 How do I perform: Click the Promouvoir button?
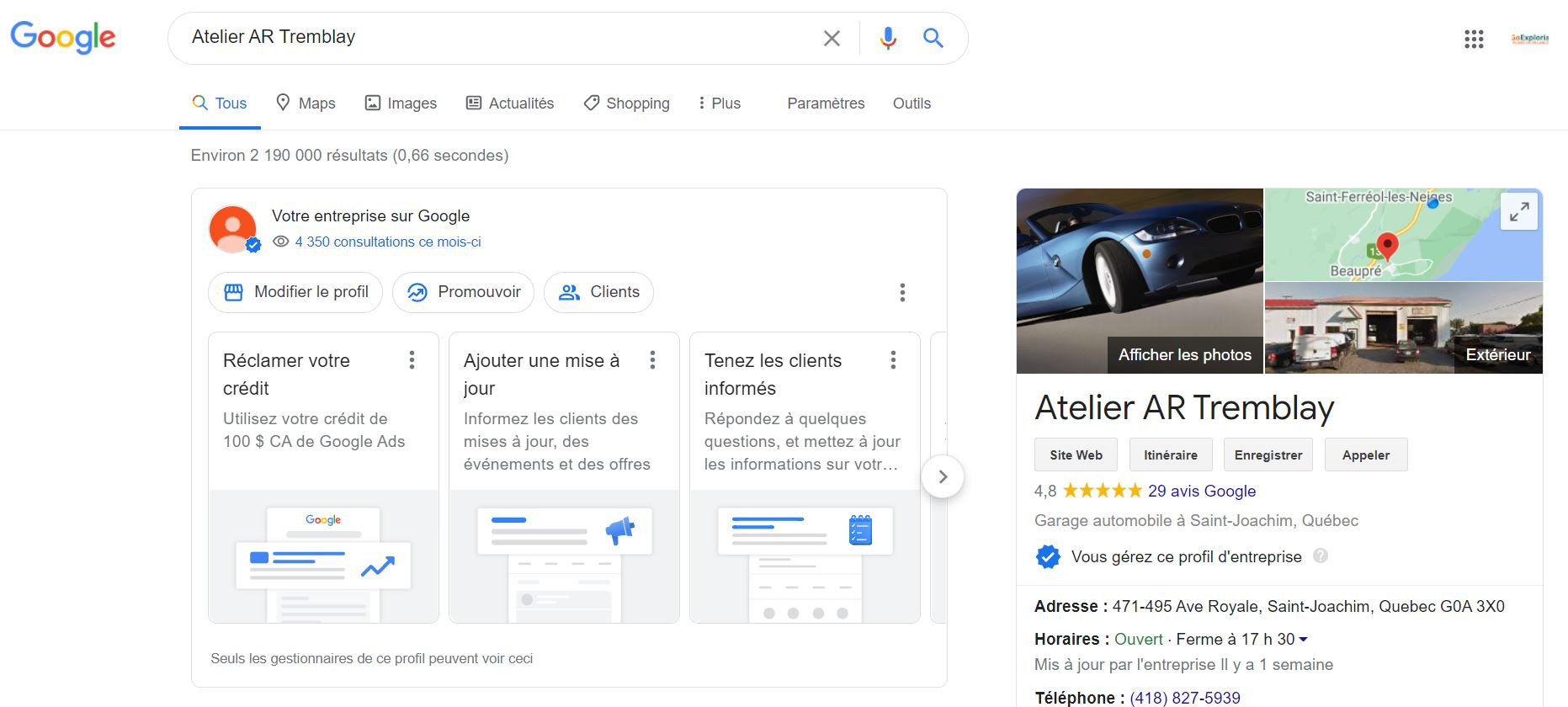(463, 292)
